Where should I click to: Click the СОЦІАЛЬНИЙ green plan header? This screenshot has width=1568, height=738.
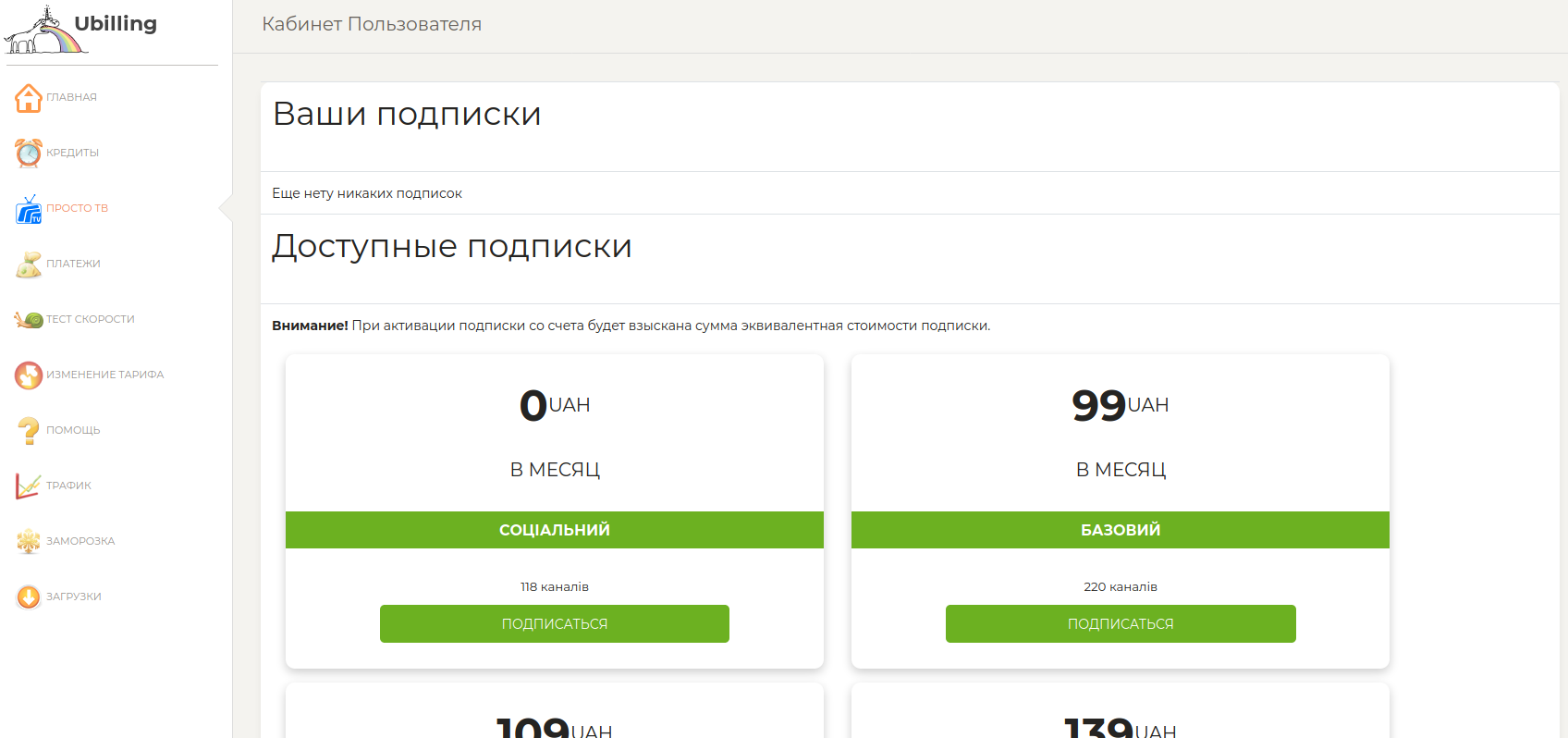555,530
